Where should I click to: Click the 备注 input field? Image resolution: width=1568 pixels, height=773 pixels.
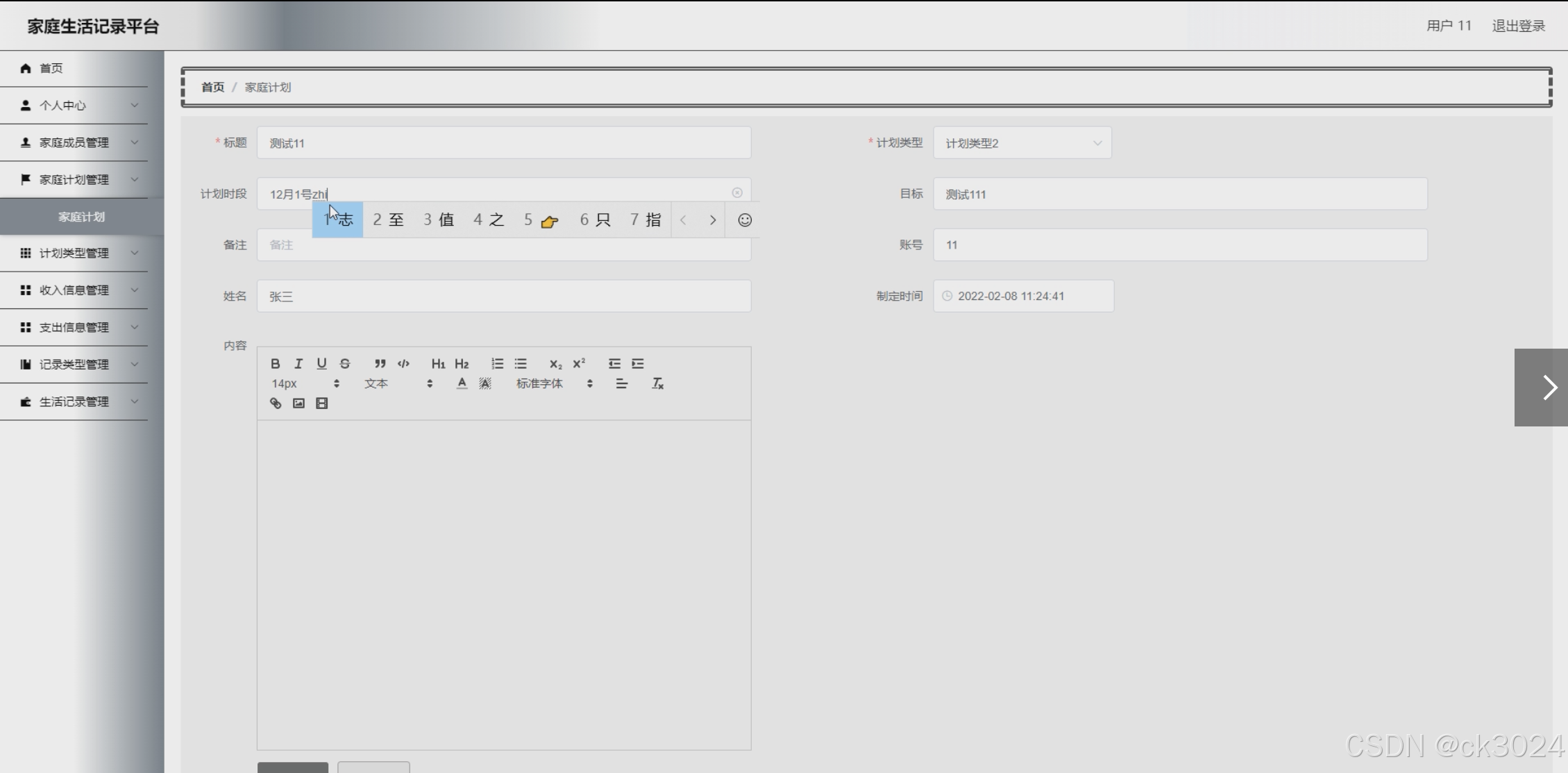504,245
